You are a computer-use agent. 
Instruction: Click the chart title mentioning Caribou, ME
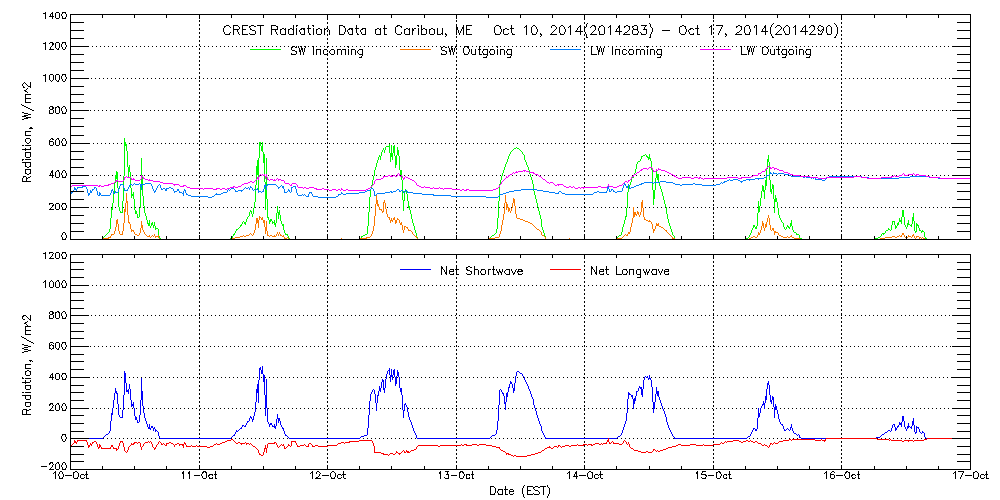530,30
